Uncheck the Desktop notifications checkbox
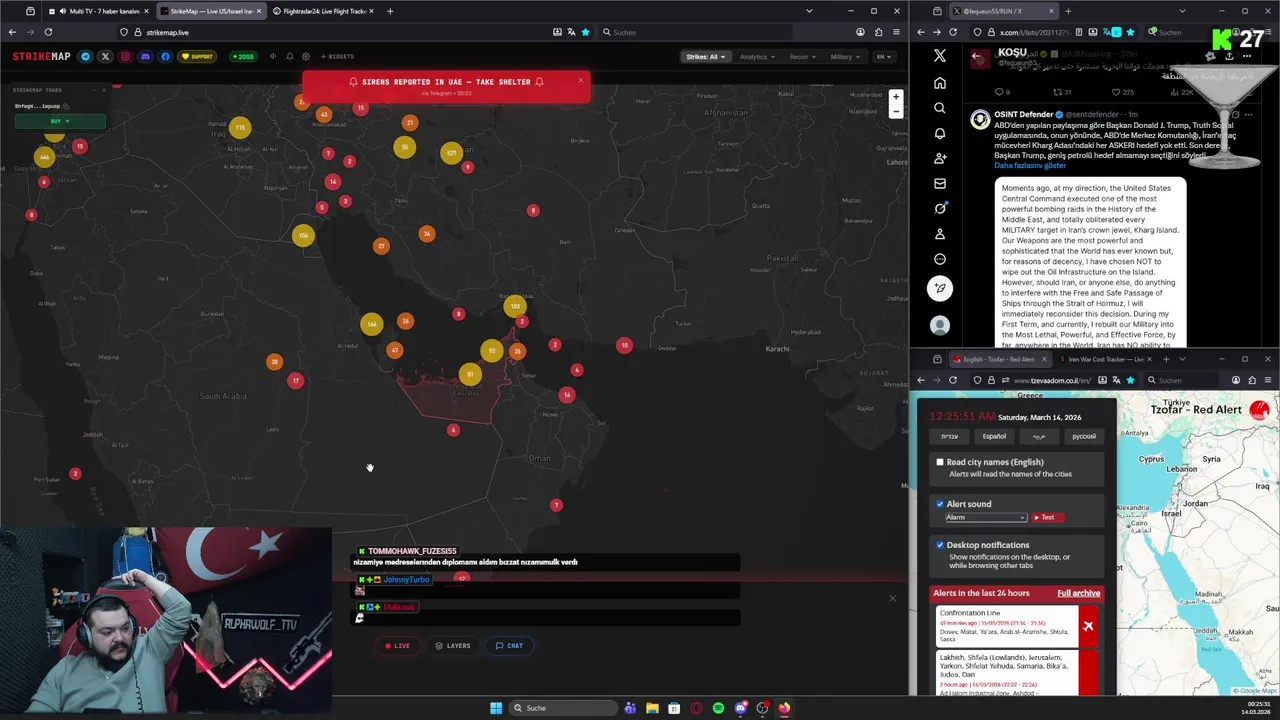Image resolution: width=1280 pixels, height=720 pixels. [940, 545]
